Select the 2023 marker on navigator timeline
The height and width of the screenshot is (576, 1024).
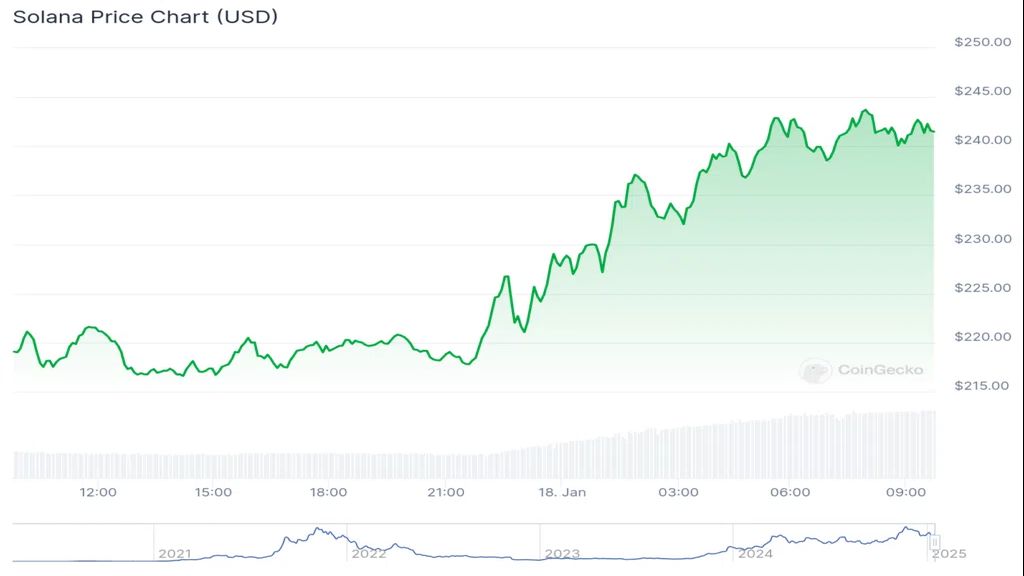coord(562,554)
